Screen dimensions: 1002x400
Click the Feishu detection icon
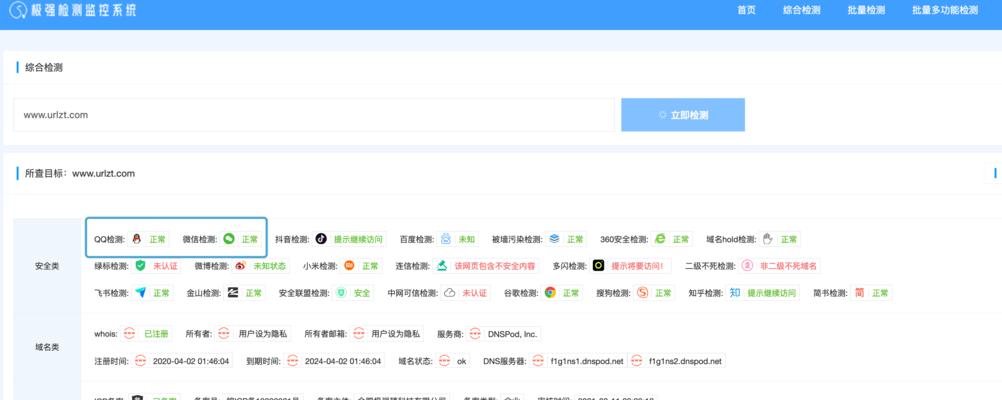(140, 293)
